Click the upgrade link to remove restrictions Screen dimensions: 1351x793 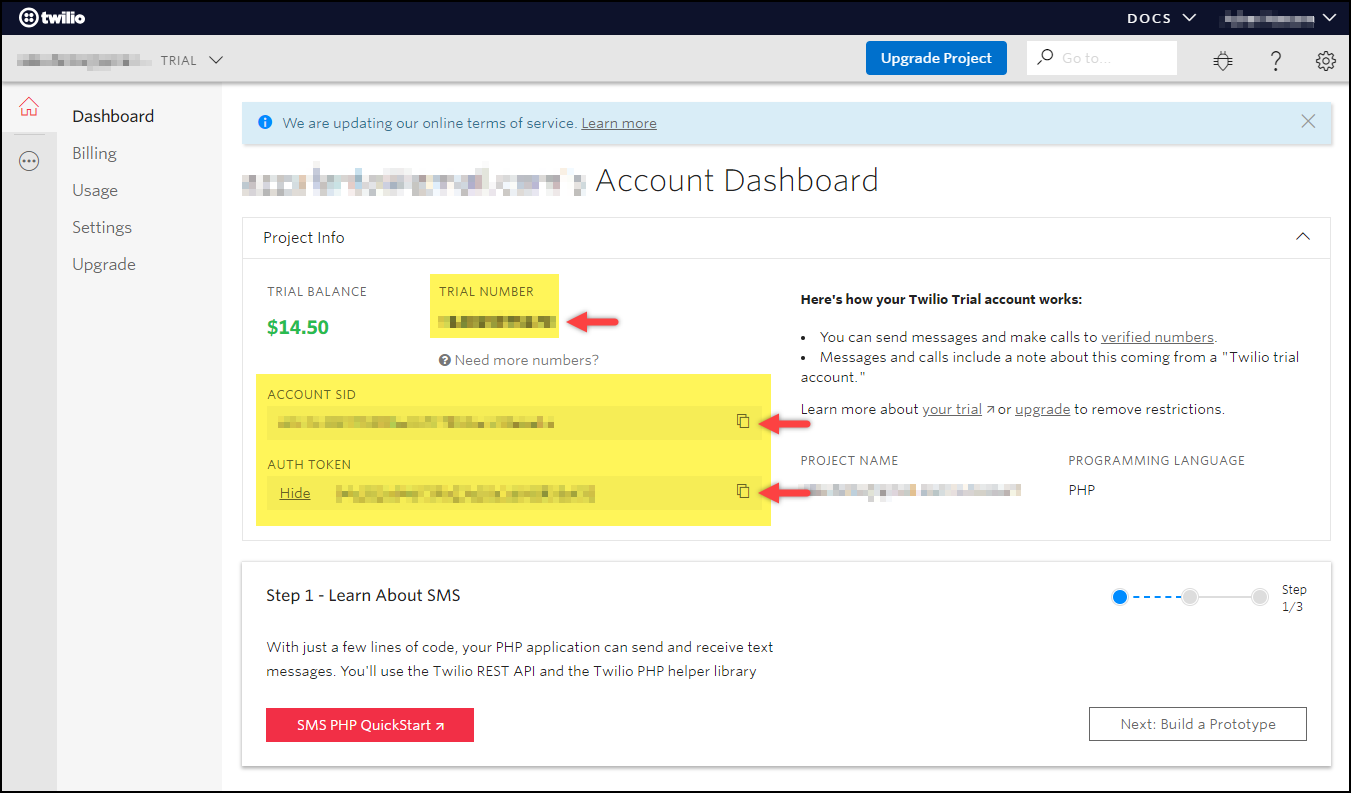[1043, 409]
